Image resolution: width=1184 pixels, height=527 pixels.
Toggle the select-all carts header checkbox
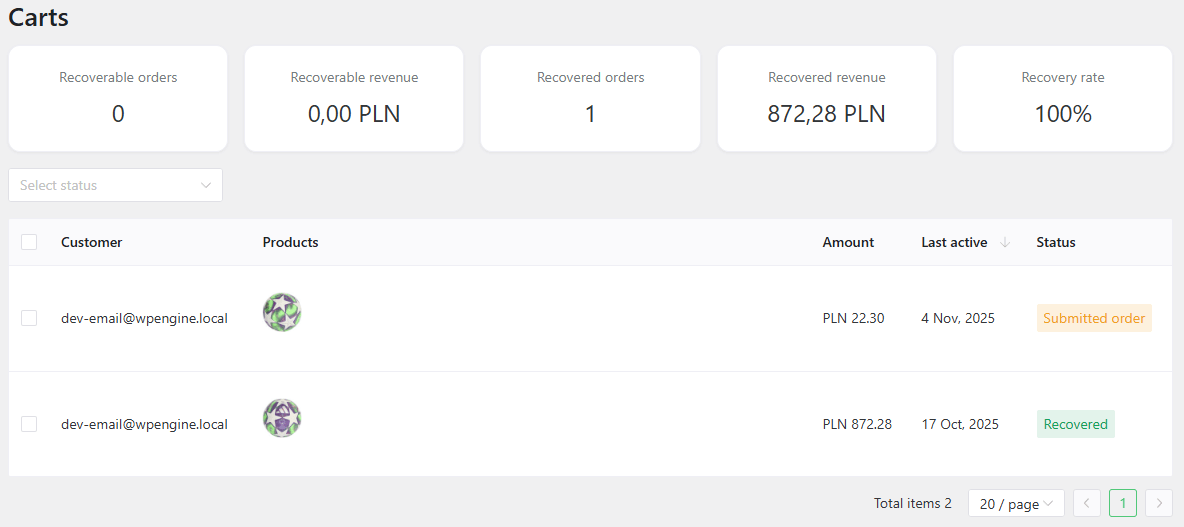point(29,242)
